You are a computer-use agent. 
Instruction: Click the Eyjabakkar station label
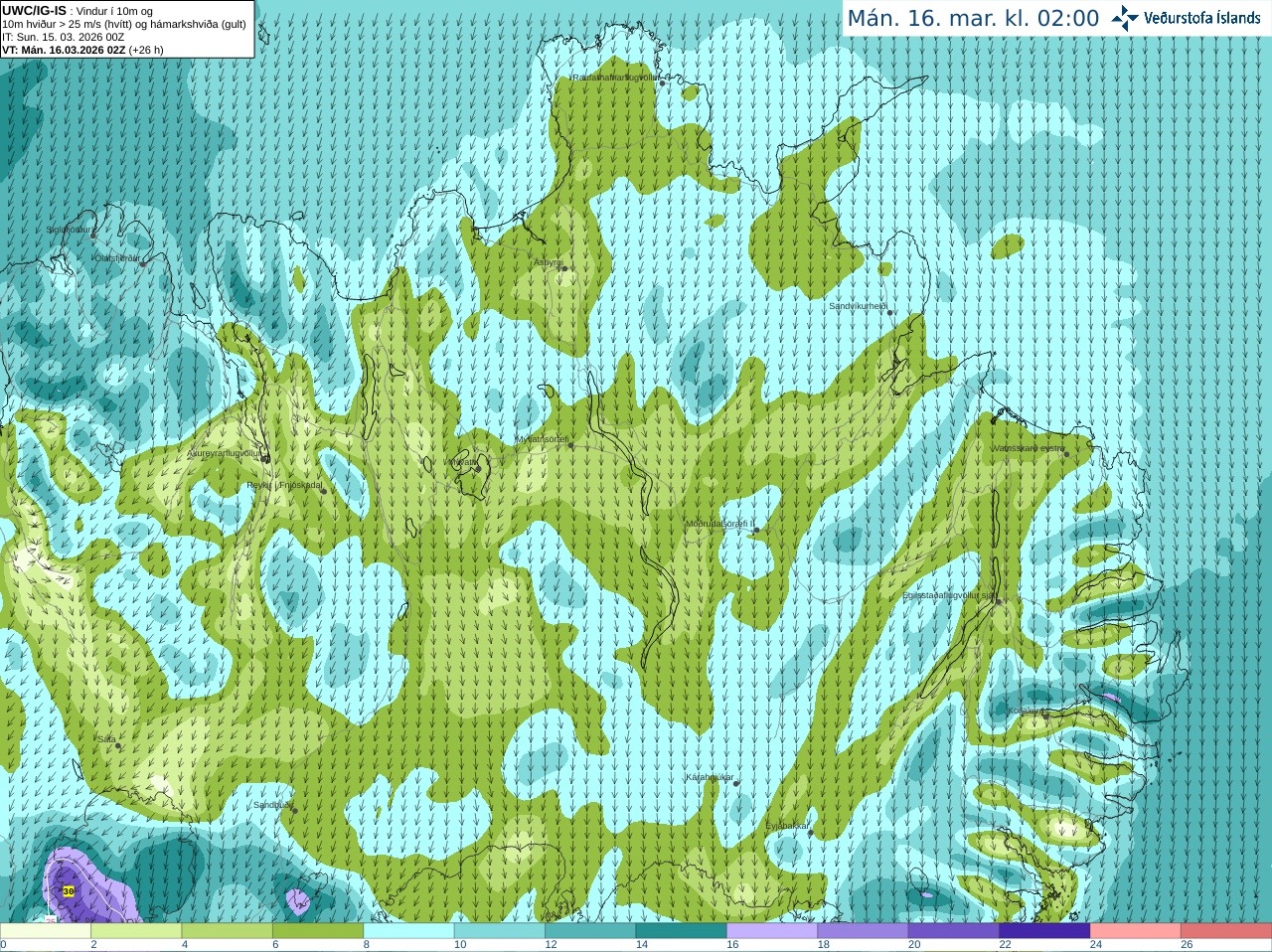point(787,825)
